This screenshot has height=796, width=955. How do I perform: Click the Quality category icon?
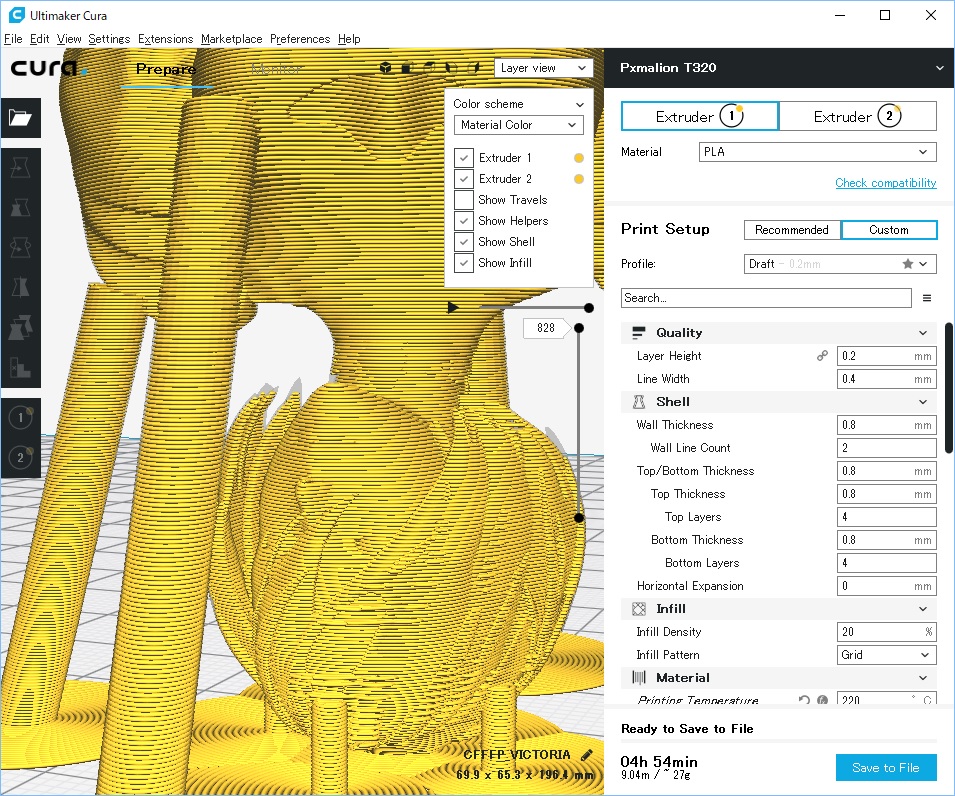click(639, 333)
